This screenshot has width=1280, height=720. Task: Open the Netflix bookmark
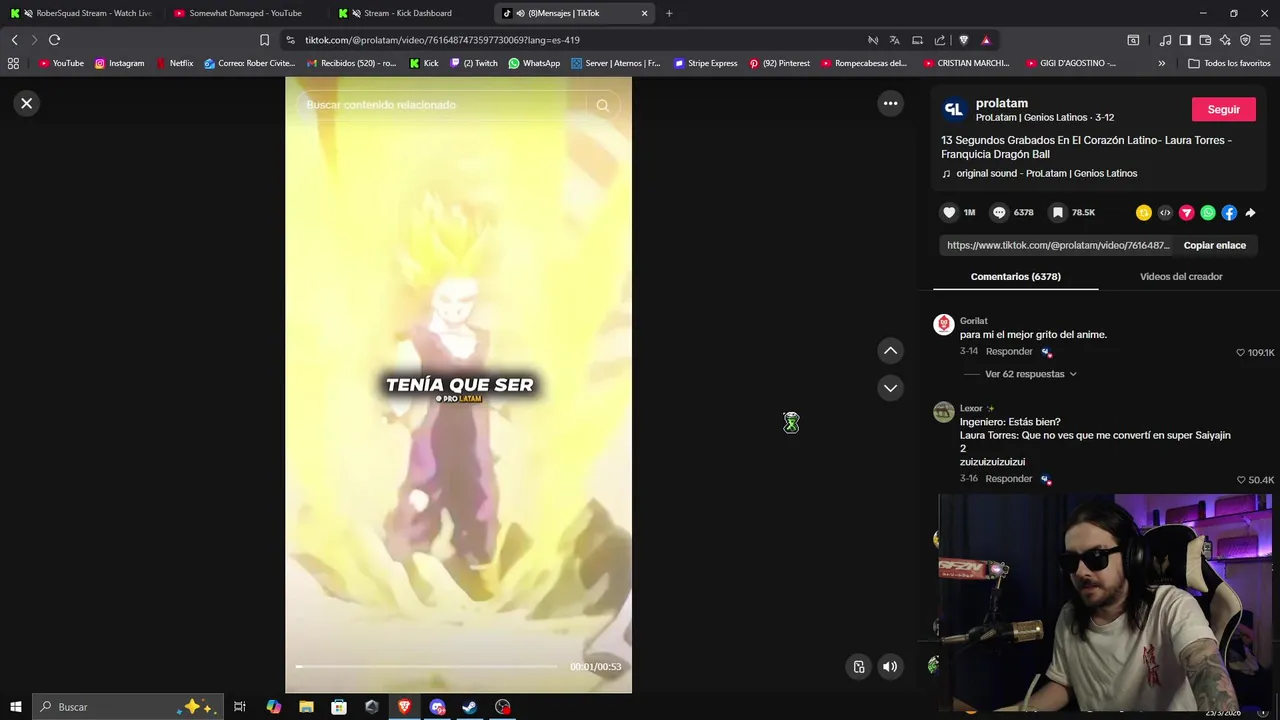pyautogui.click(x=174, y=63)
